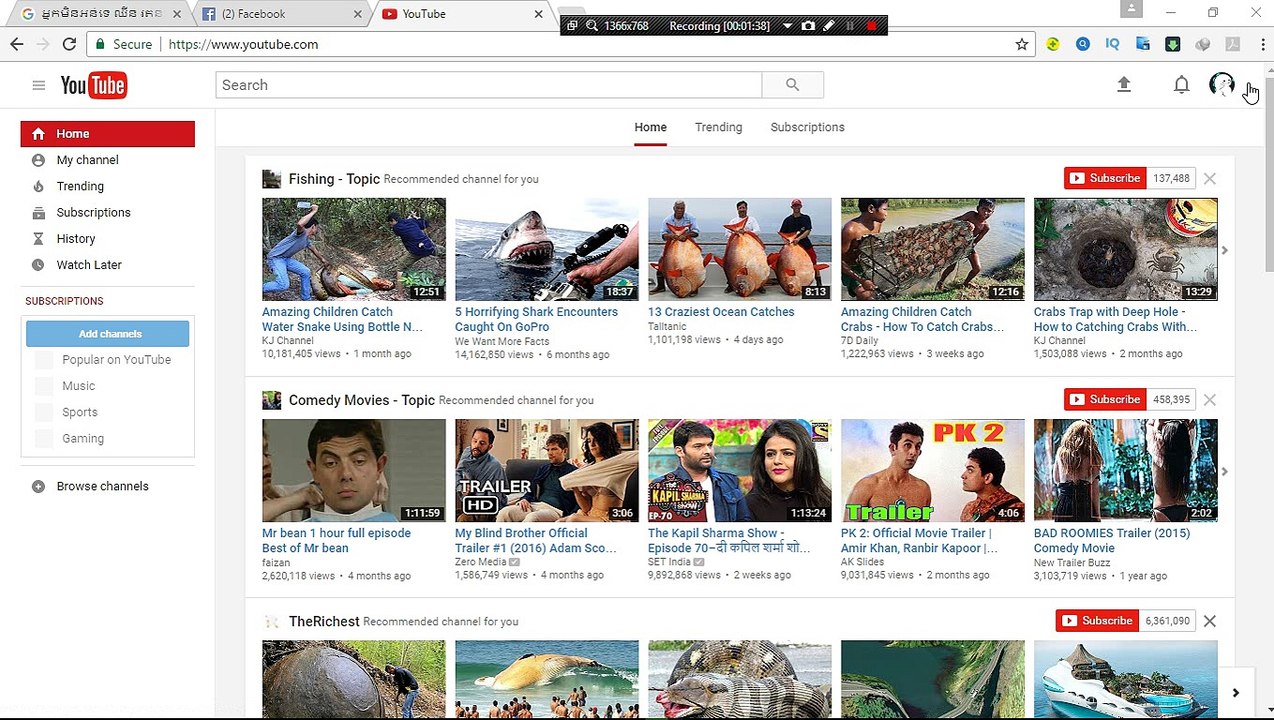Click the History hourglass icon in sidebar

(38, 239)
